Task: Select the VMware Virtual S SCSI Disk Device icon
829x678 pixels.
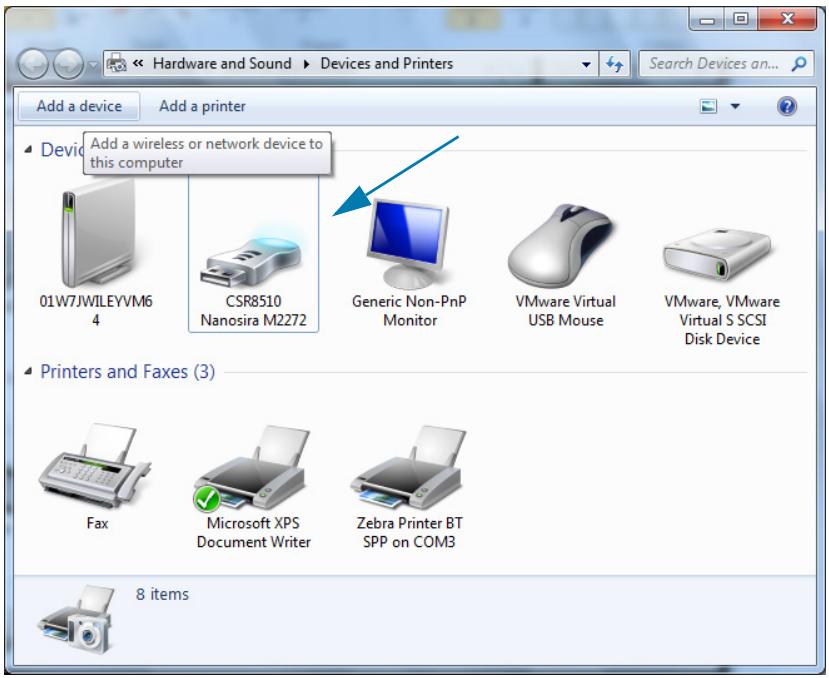Action: [x=717, y=254]
